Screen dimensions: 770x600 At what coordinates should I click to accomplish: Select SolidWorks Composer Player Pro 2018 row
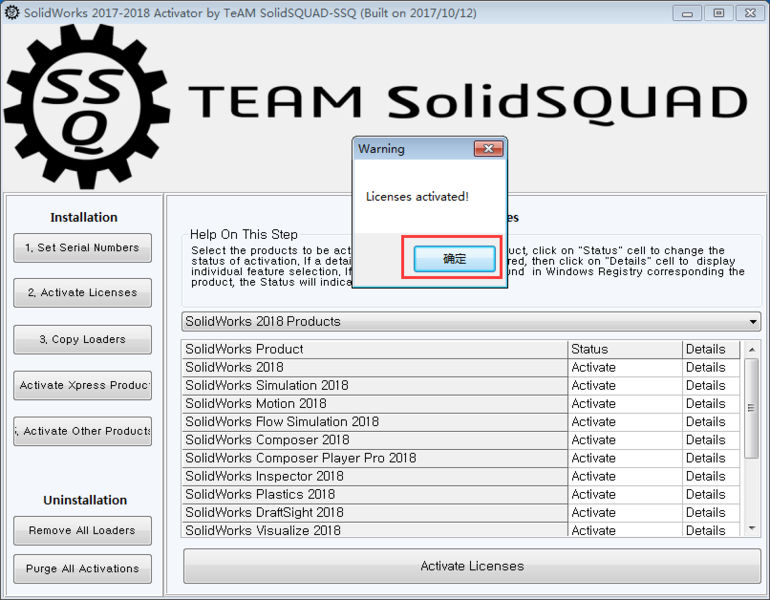pos(375,458)
